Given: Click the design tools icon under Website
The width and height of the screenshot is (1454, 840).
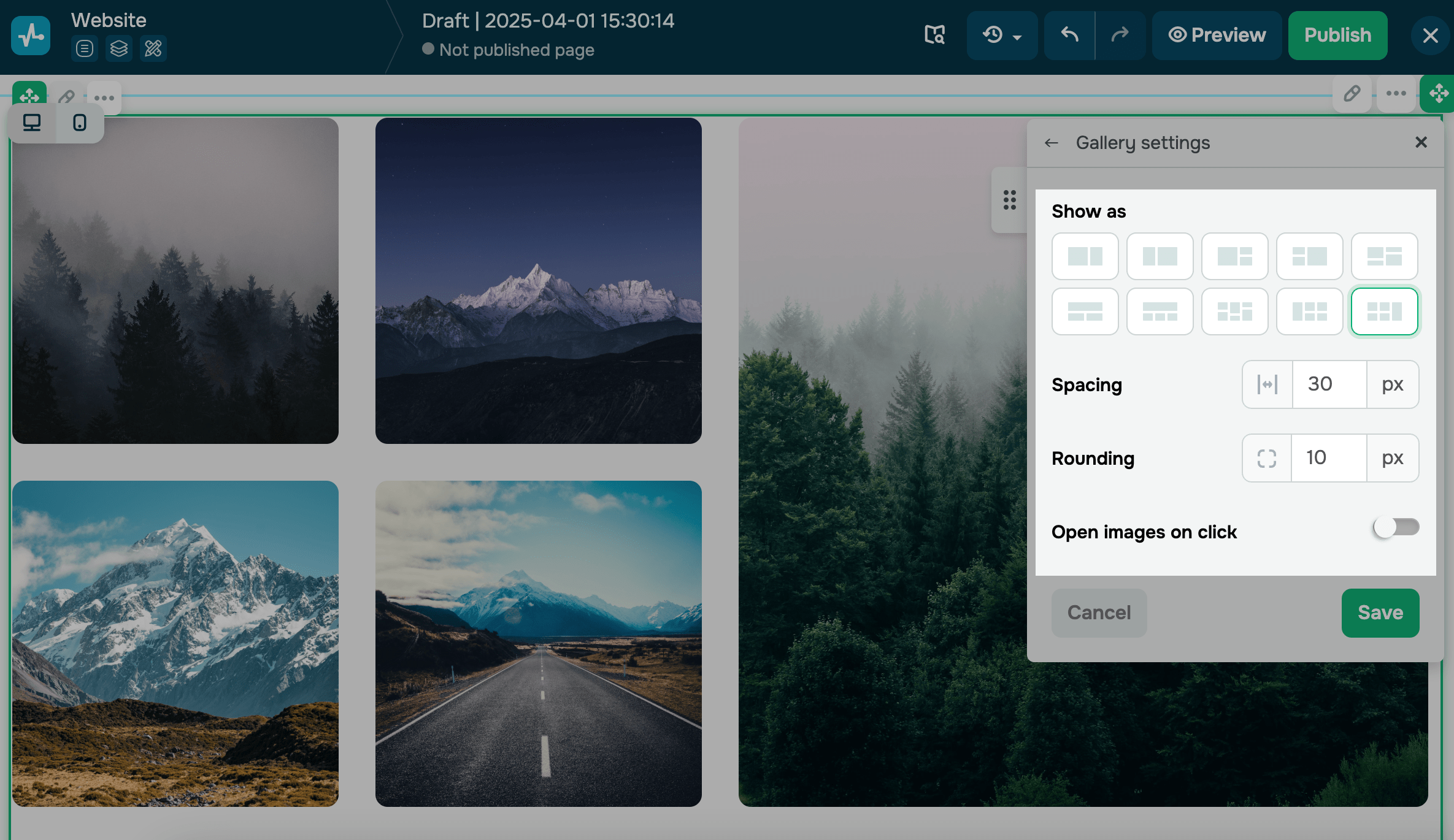Looking at the screenshot, I should click(153, 48).
